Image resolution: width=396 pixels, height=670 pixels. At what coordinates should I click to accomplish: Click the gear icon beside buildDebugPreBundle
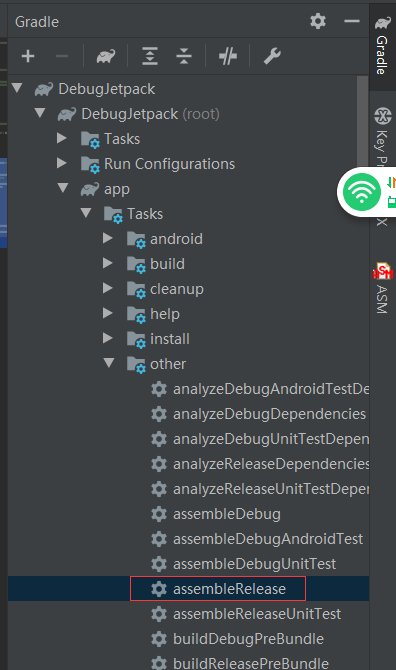(x=158, y=639)
